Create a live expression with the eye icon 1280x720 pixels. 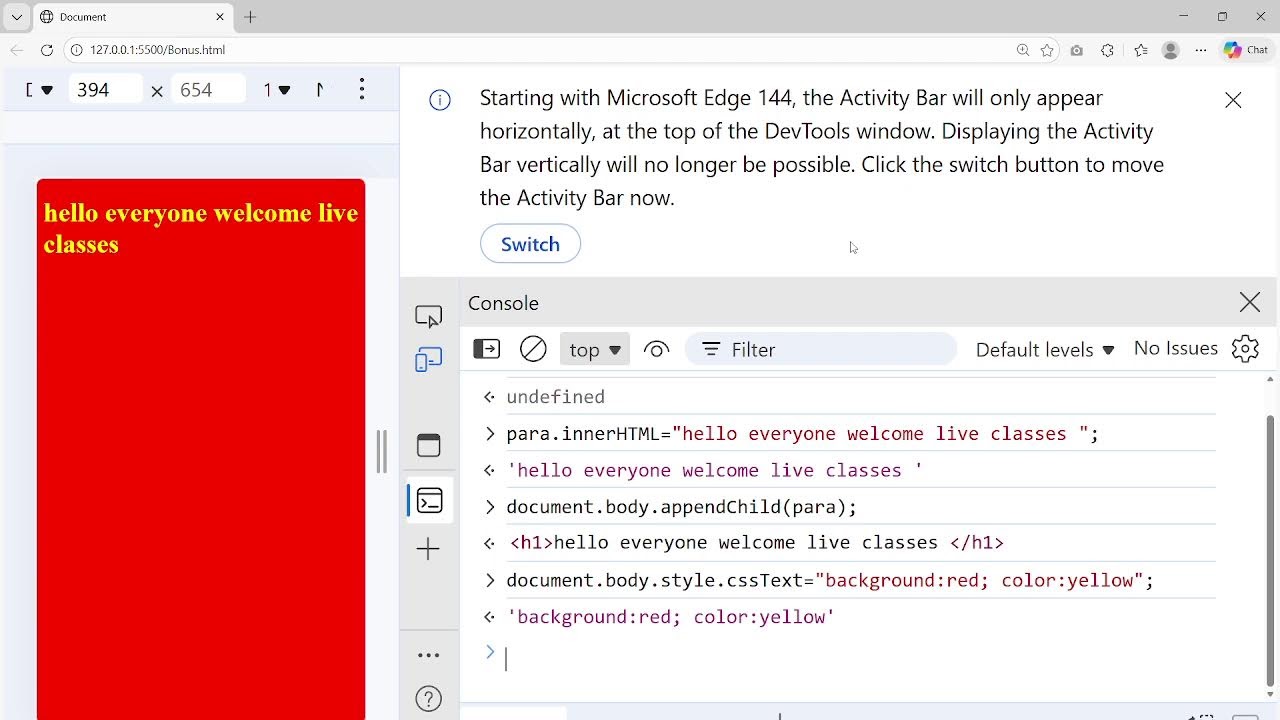coord(656,349)
